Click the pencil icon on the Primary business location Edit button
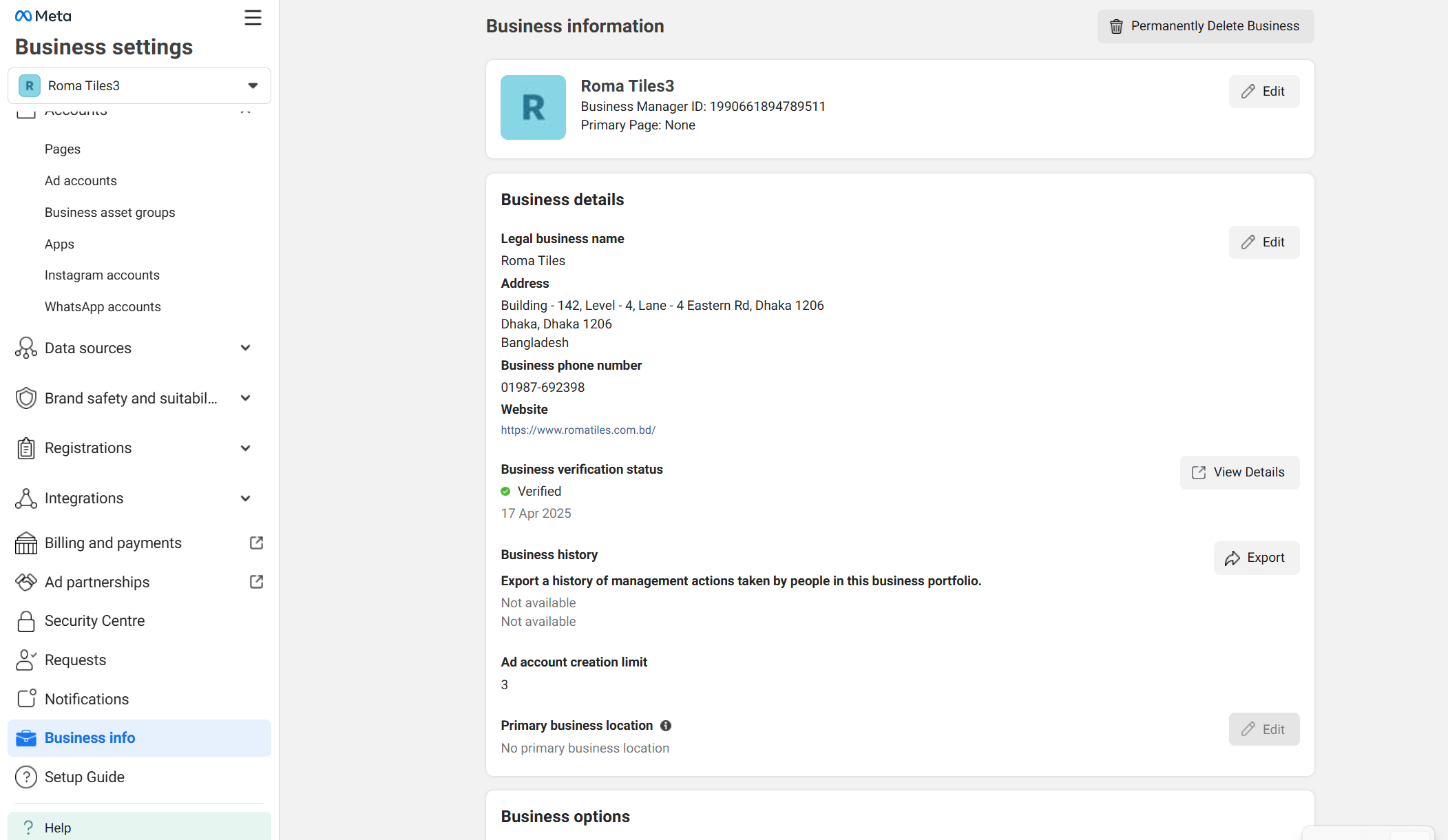Image resolution: width=1448 pixels, height=840 pixels. [1248, 729]
